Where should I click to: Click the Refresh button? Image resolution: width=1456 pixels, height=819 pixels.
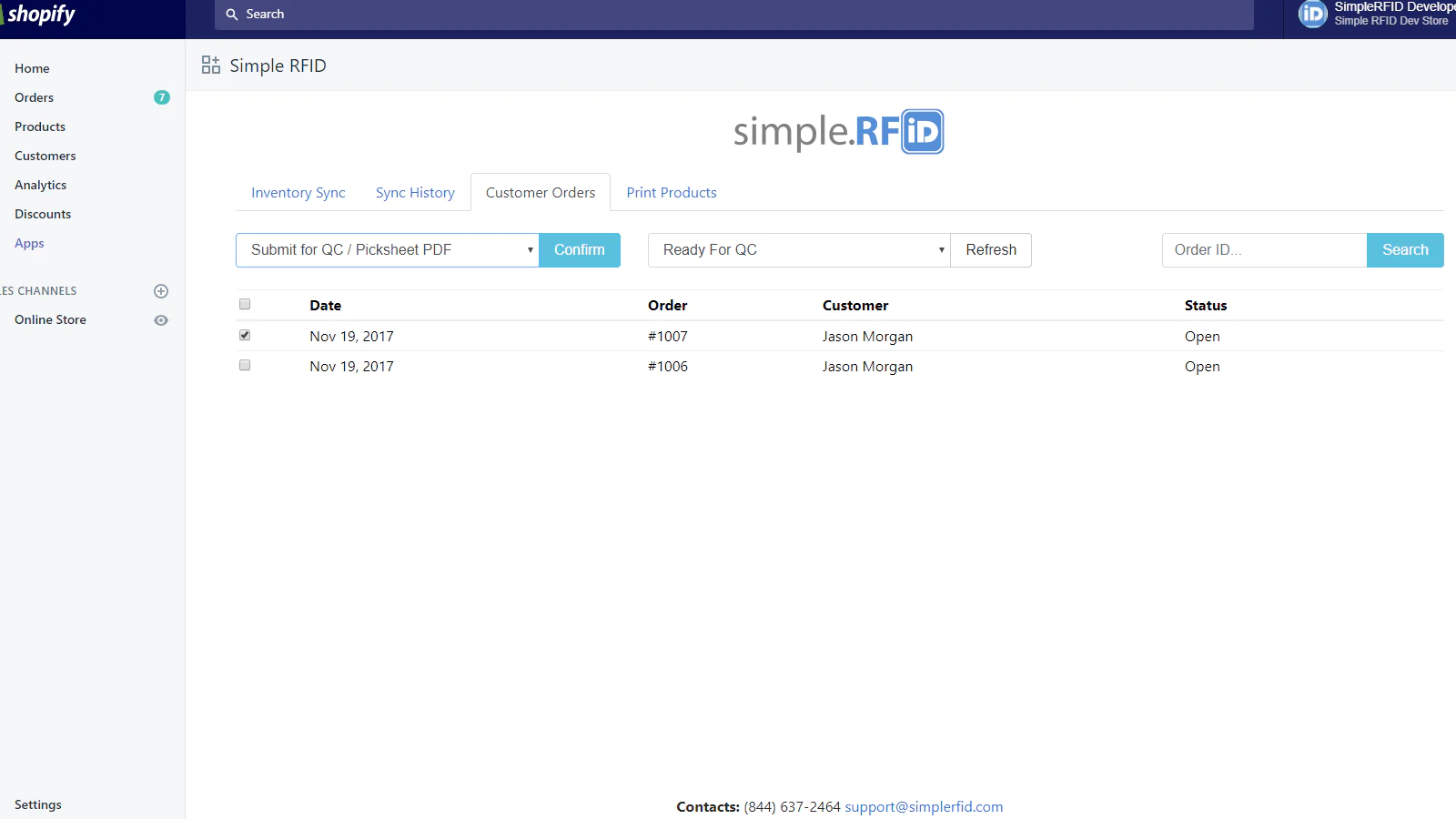coord(991,250)
